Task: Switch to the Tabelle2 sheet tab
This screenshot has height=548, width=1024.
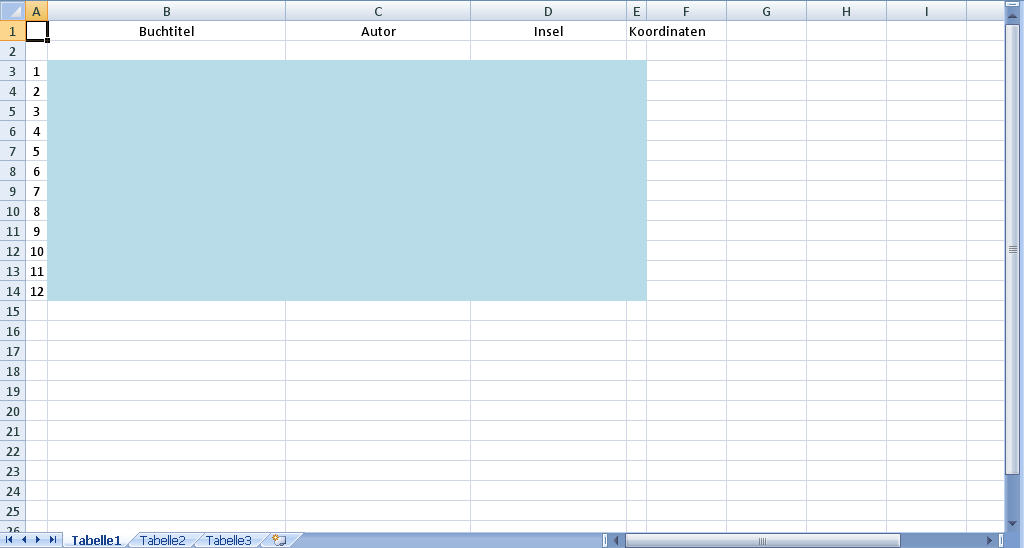Action: pos(163,540)
